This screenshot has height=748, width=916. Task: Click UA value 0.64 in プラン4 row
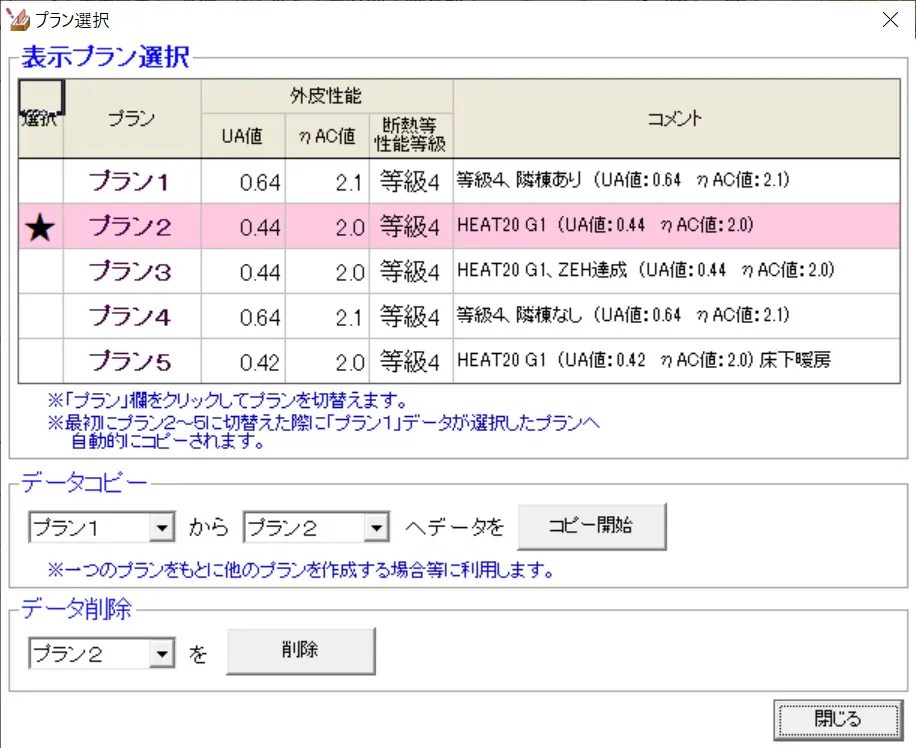[x=243, y=316]
